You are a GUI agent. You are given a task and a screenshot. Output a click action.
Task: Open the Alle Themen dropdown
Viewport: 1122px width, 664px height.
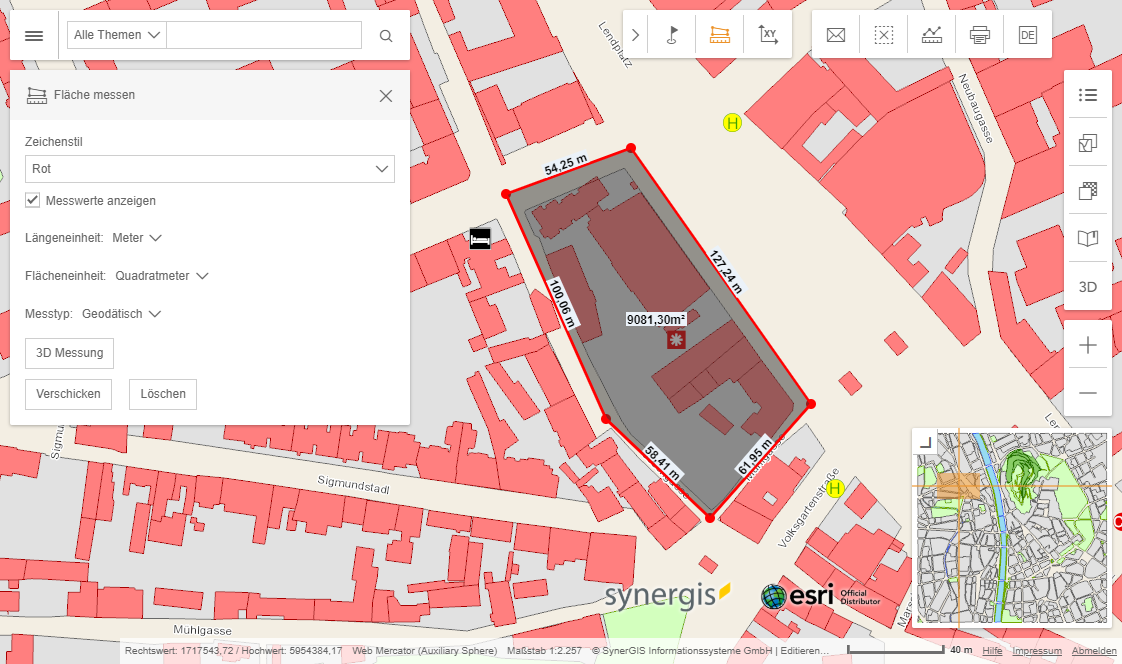(x=115, y=34)
